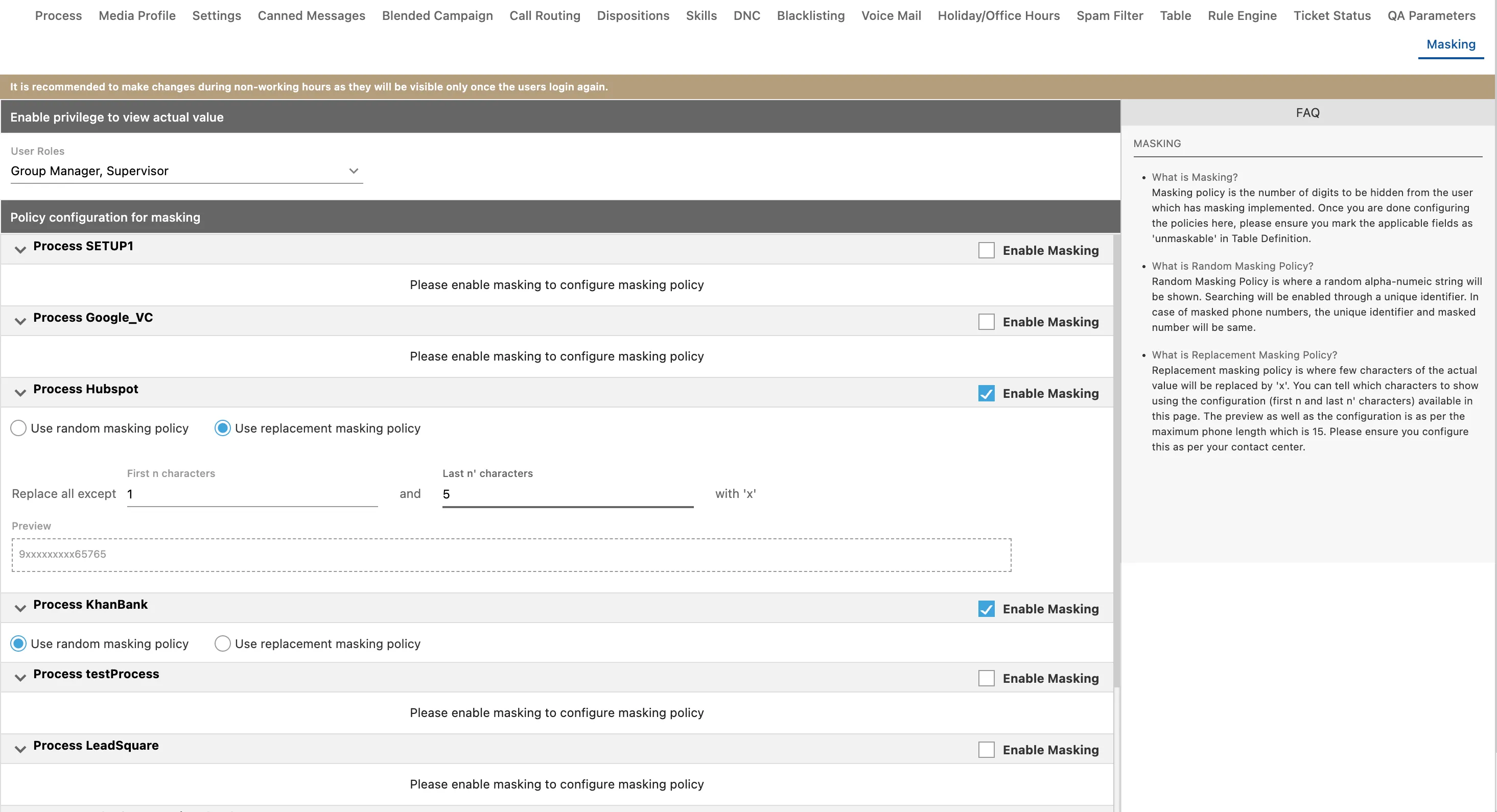The image size is (1497, 812).
Task: Switch to the Media Profile tab
Action: coord(137,16)
